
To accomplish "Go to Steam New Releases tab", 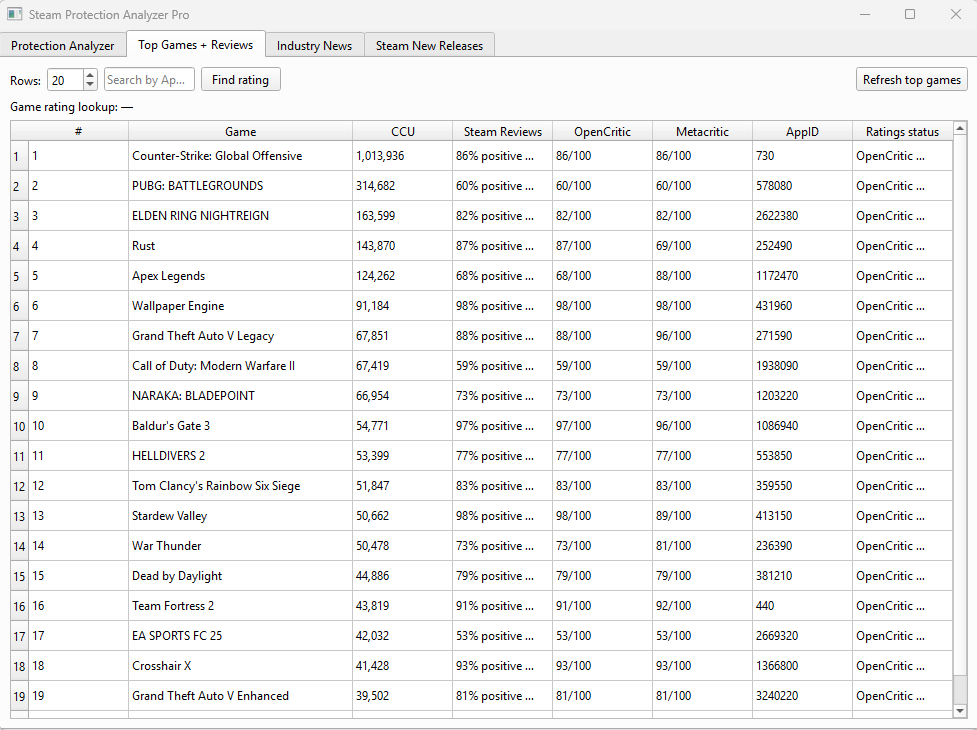I will (429, 46).
